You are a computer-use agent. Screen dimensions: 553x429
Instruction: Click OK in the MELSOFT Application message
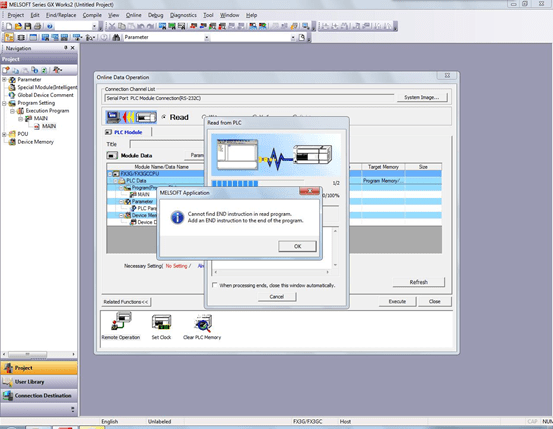pyautogui.click(x=297, y=246)
